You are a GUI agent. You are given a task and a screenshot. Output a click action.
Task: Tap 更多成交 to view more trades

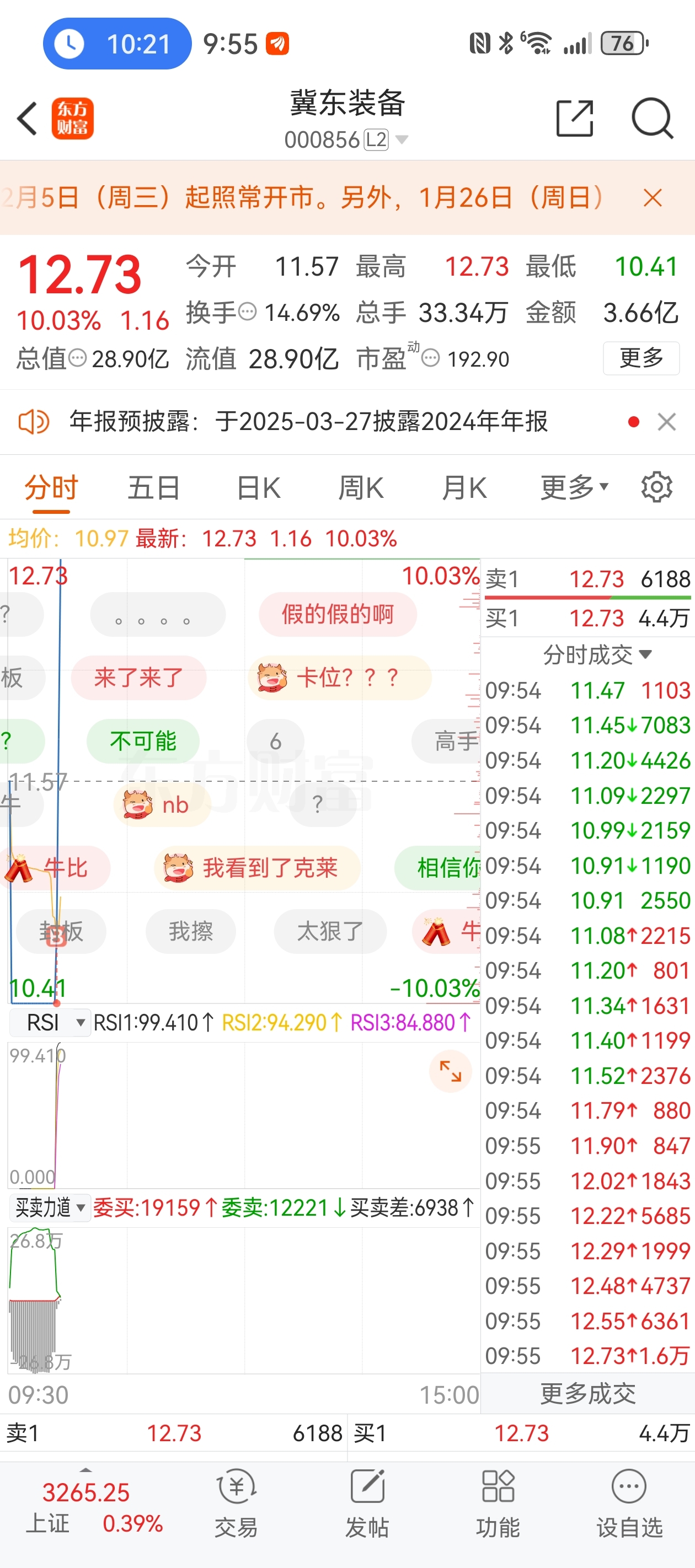tap(588, 1393)
